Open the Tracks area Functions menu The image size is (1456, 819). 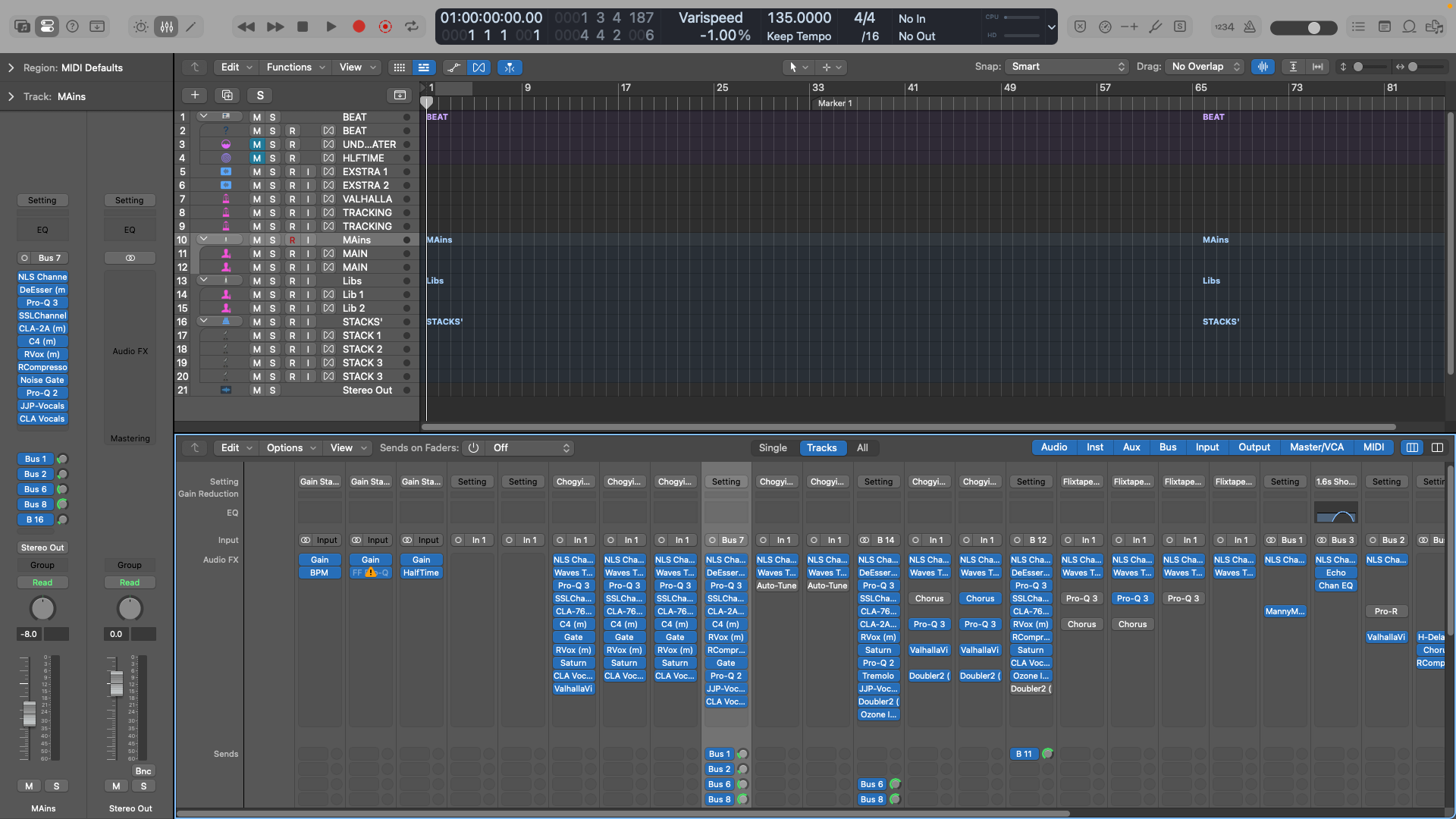pos(296,67)
